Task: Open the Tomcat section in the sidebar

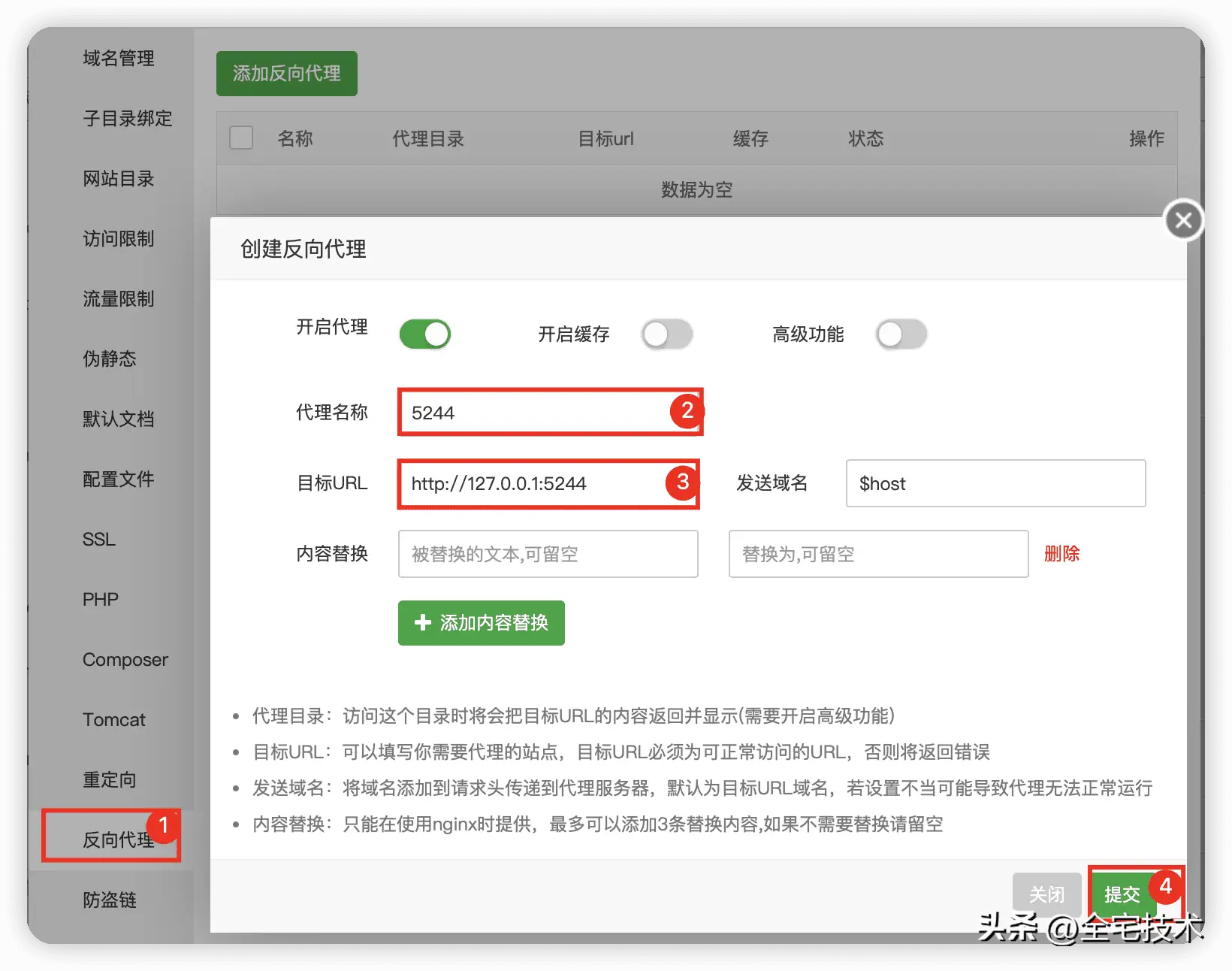Action: click(113, 719)
